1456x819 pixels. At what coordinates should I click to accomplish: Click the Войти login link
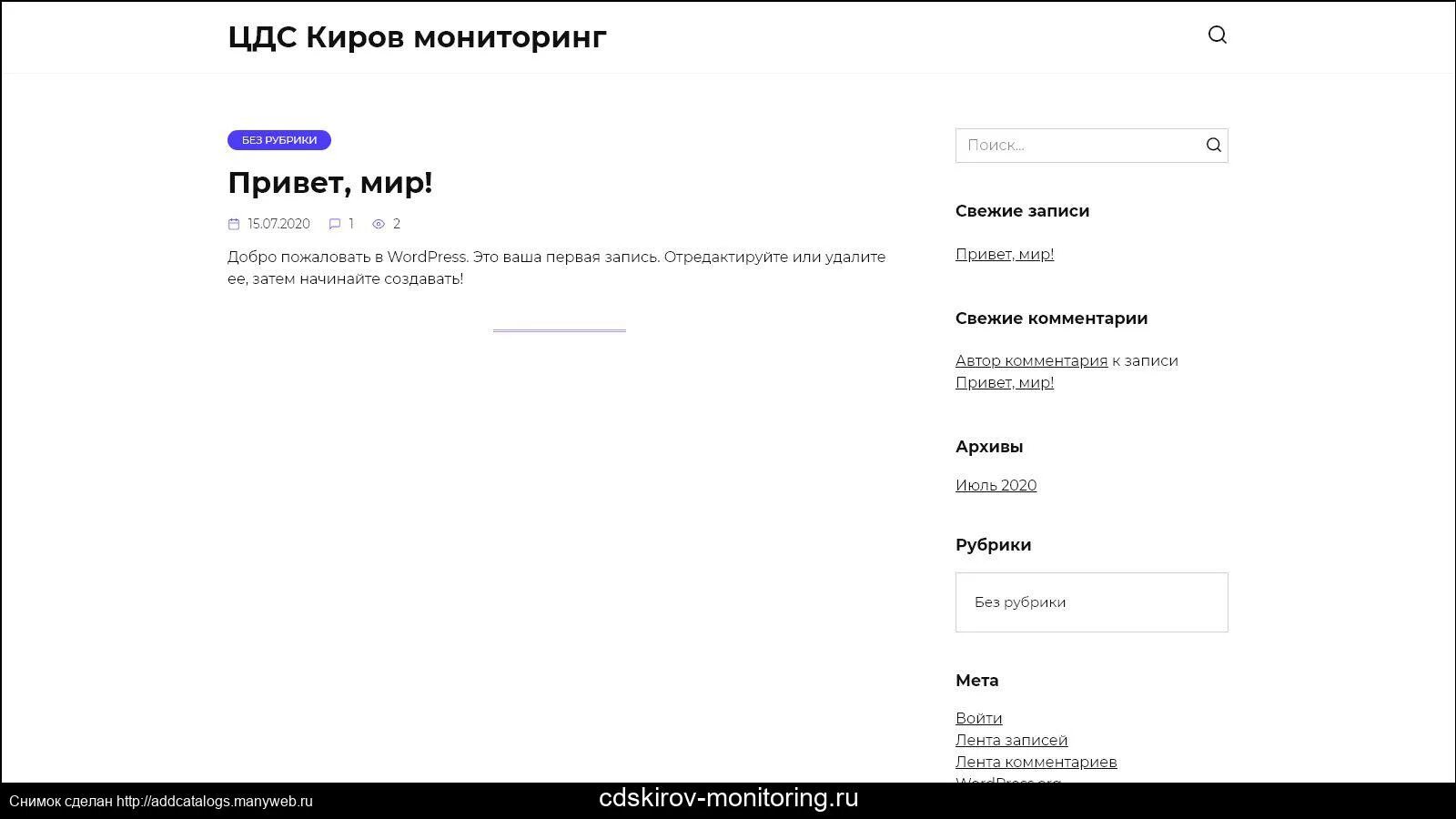pos(979,719)
